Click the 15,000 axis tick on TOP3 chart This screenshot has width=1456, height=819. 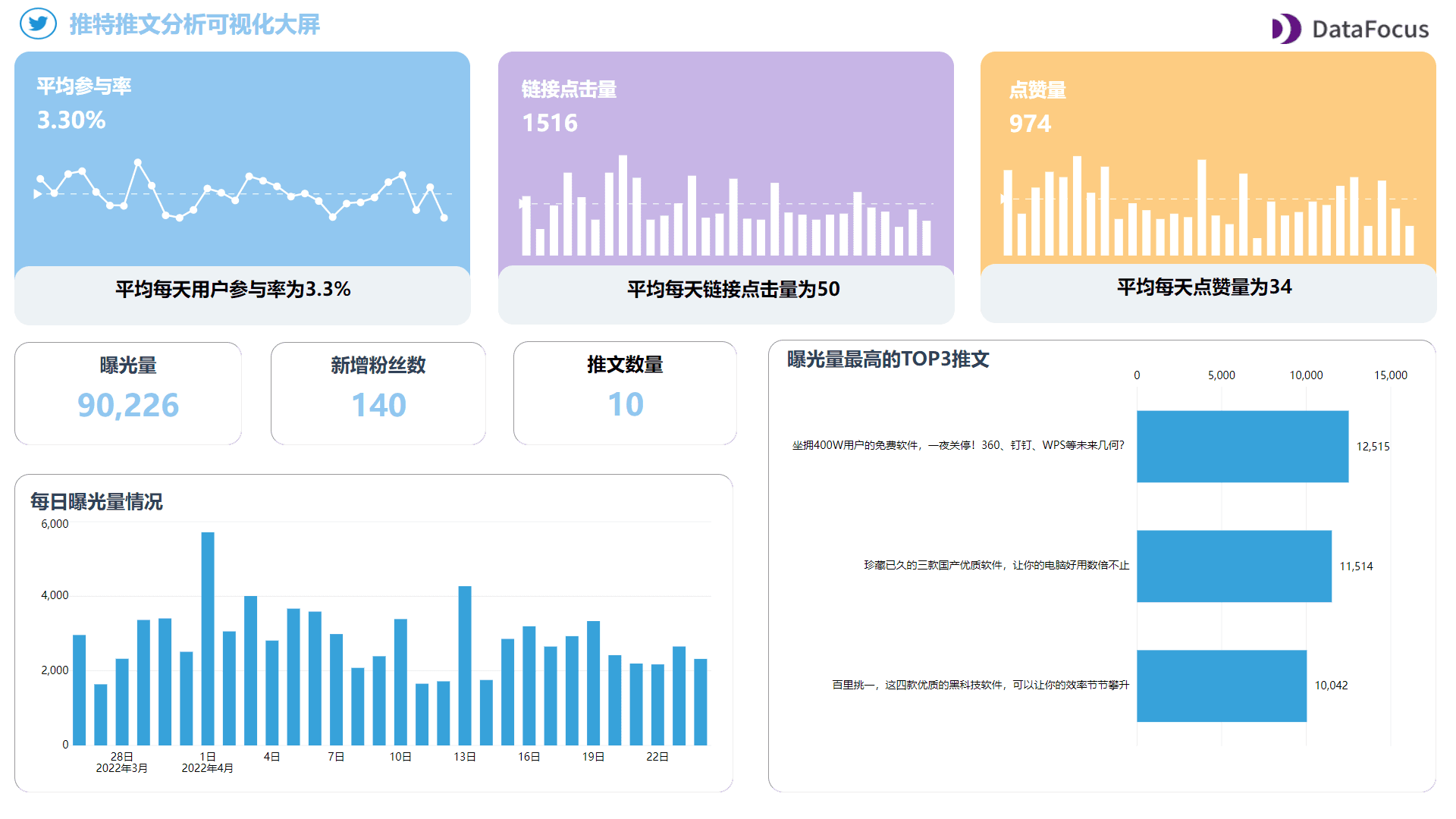pos(1391,375)
